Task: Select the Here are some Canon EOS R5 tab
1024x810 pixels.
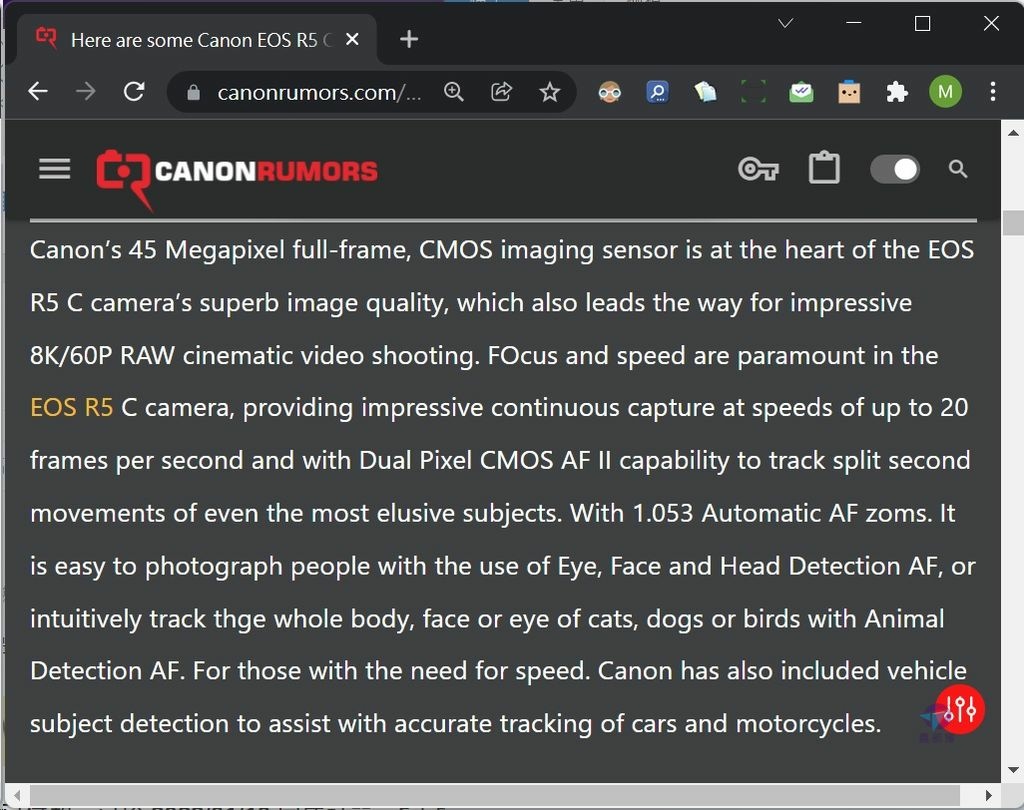Action: coord(196,40)
